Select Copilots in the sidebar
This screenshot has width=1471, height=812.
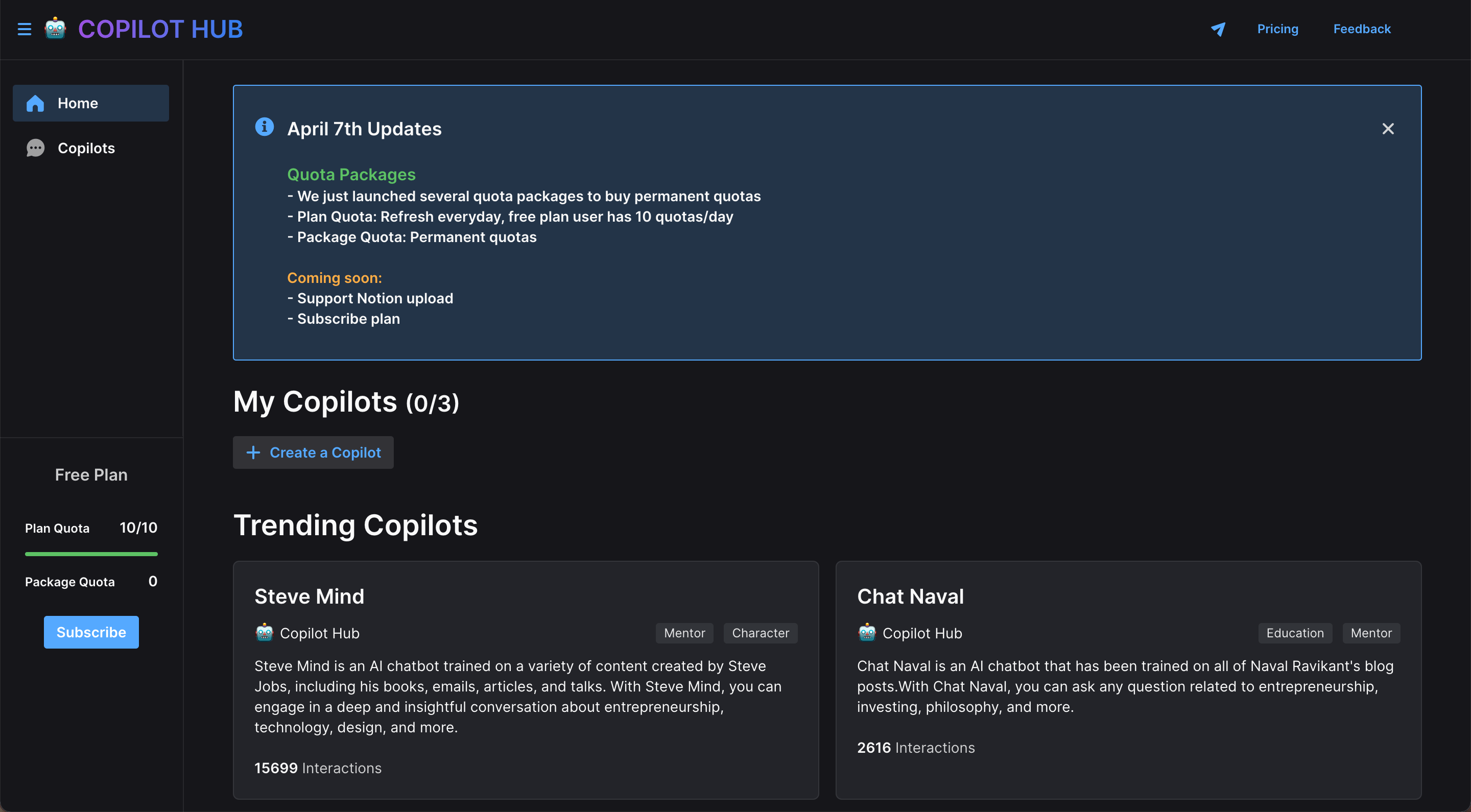click(x=86, y=149)
